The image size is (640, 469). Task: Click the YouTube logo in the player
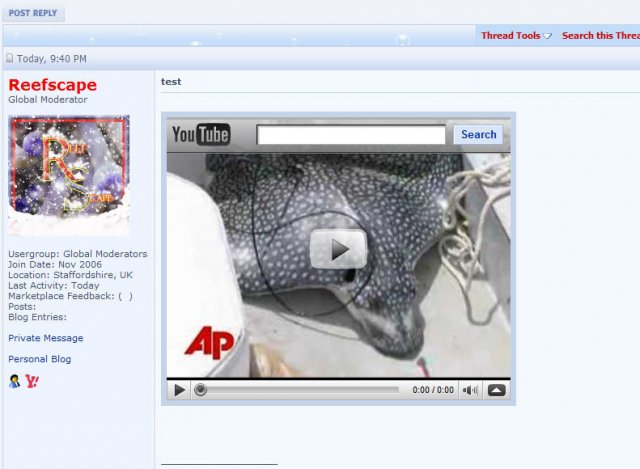tap(201, 135)
